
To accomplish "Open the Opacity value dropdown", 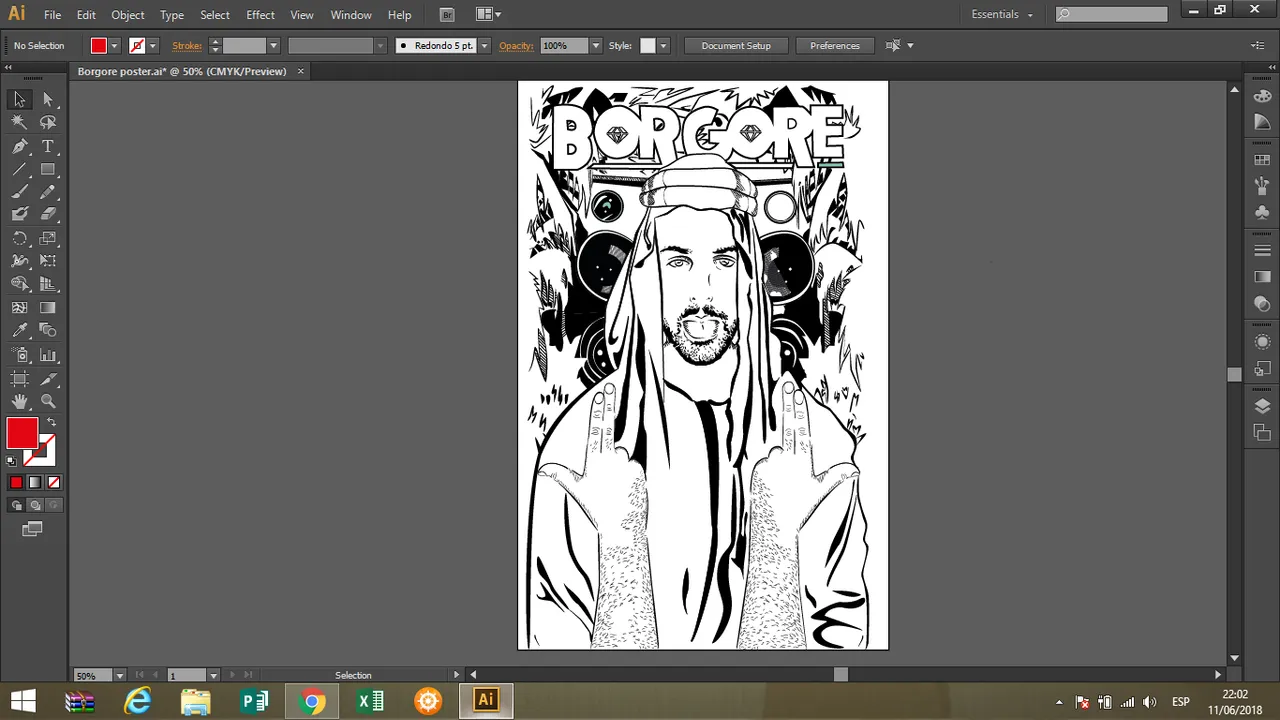I will (596, 46).
